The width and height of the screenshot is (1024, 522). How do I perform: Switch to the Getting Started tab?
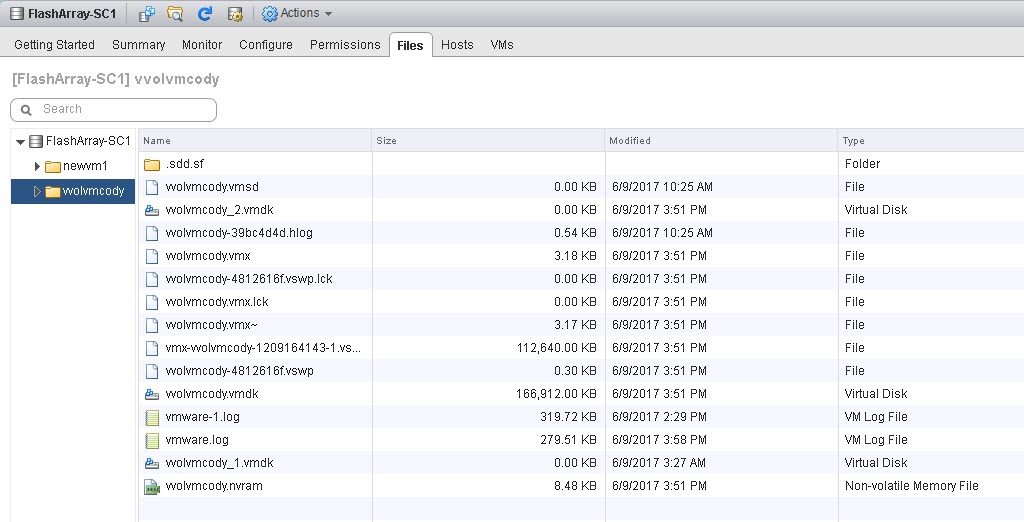[x=54, y=45]
